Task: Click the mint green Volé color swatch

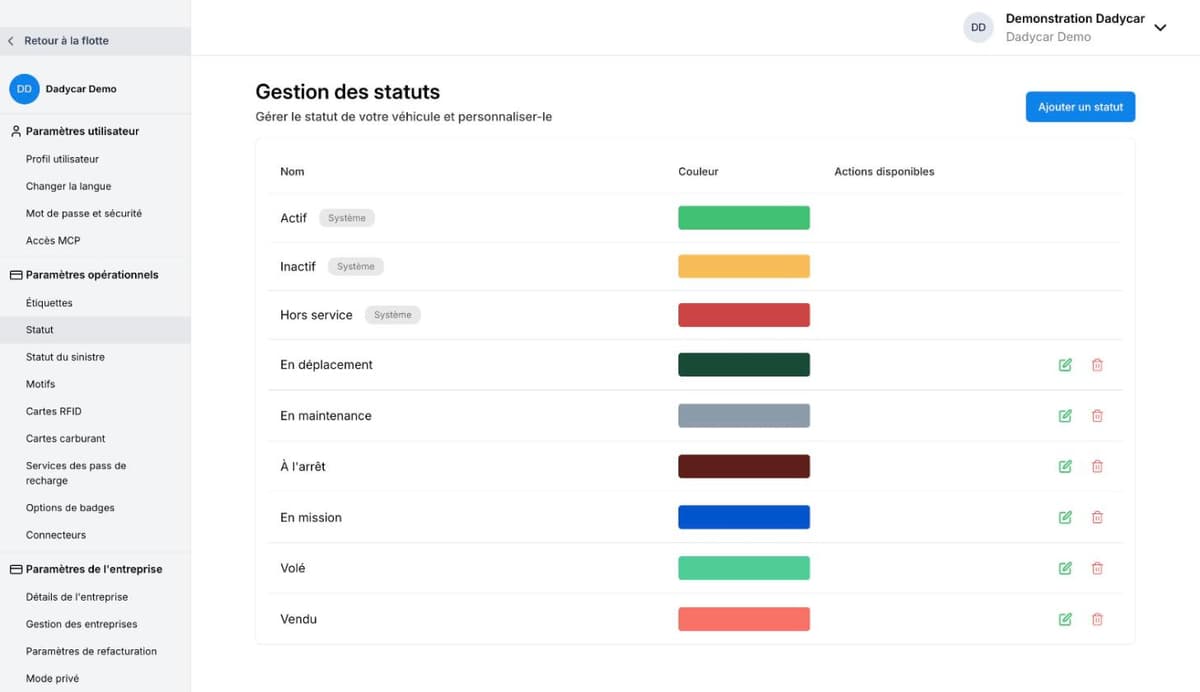Action: [744, 568]
